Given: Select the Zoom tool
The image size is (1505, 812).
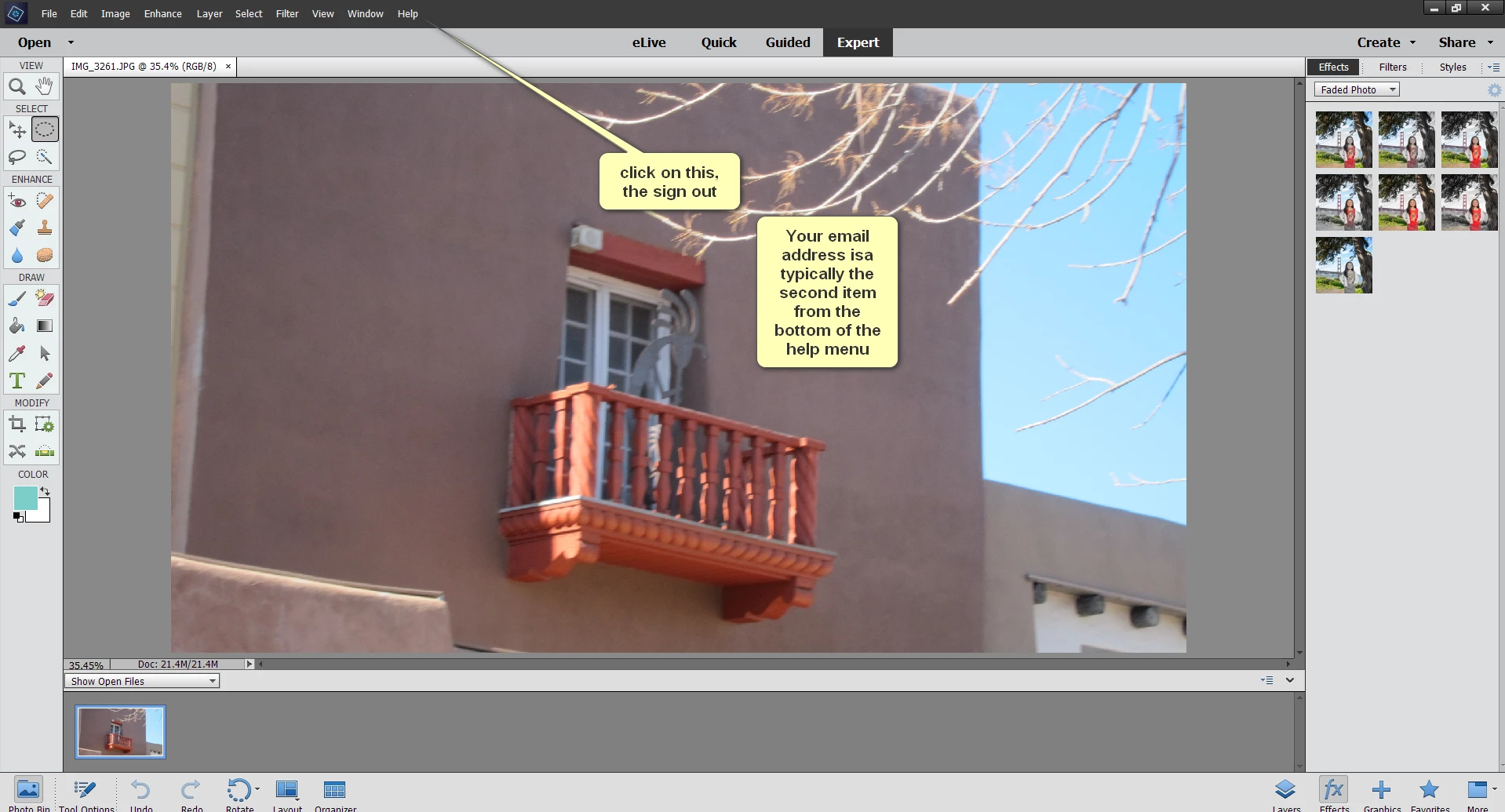Looking at the screenshot, I should click(17, 86).
